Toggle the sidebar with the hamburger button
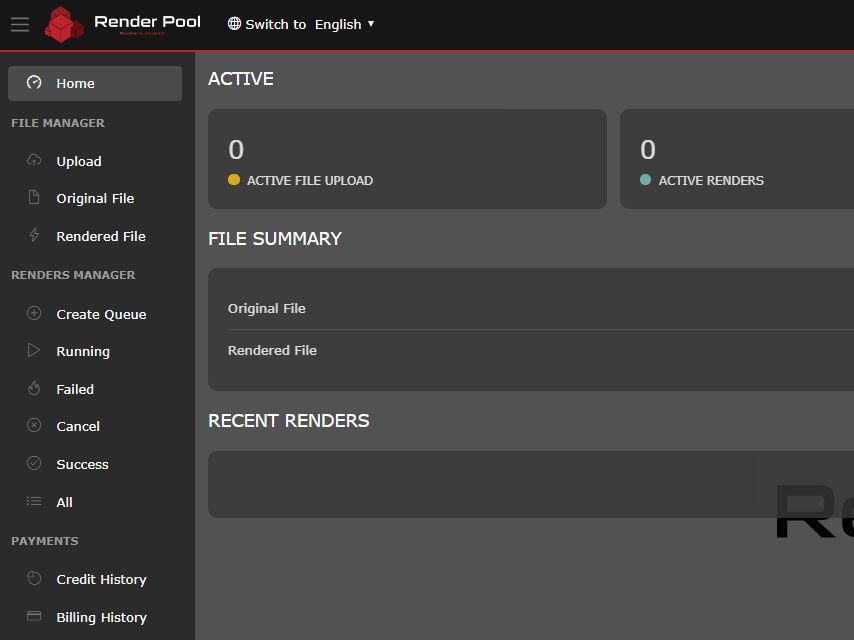The height and width of the screenshot is (640, 854). pos(19,24)
